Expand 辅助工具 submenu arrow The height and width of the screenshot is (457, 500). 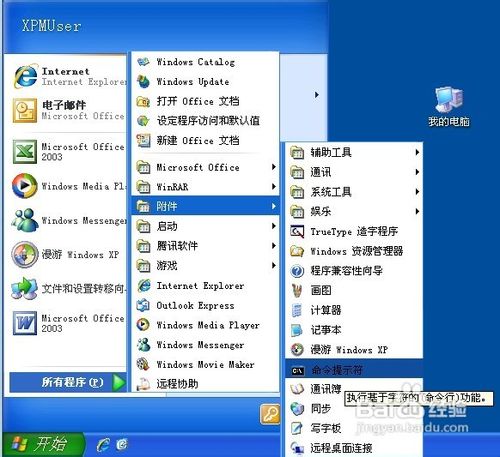(417, 152)
